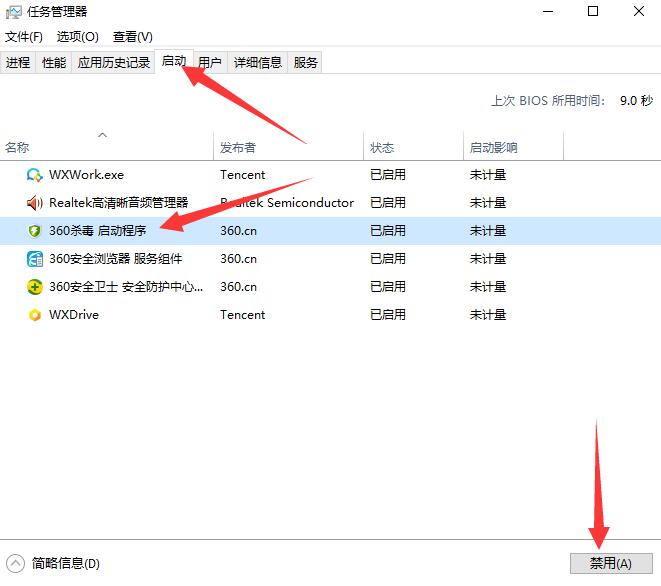Collapse to brief view via the 简略信息 arrow icon

point(16,564)
